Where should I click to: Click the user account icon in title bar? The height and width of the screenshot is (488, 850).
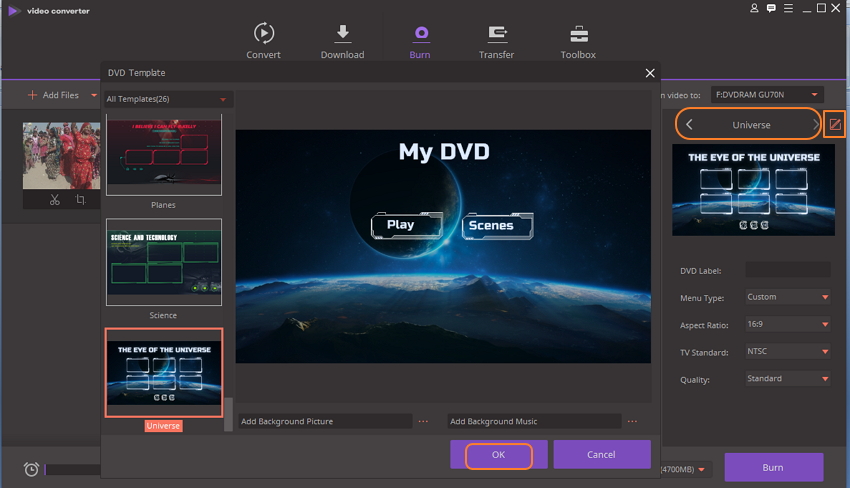(754, 9)
